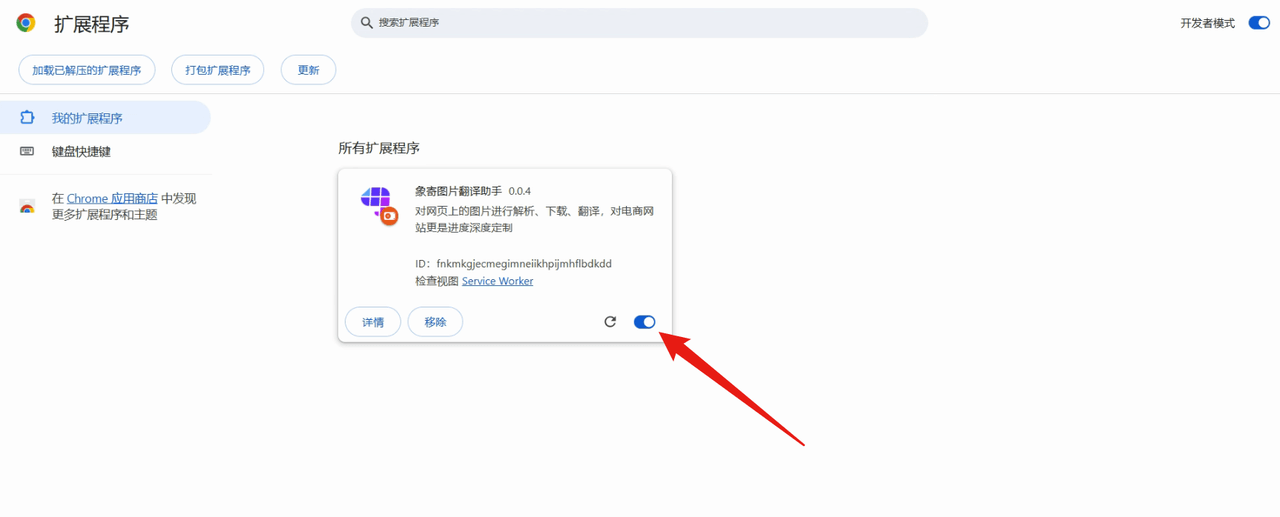Click the 象寄图片翻译助手 title text
1280x517 pixels.
pyautogui.click(x=459, y=191)
